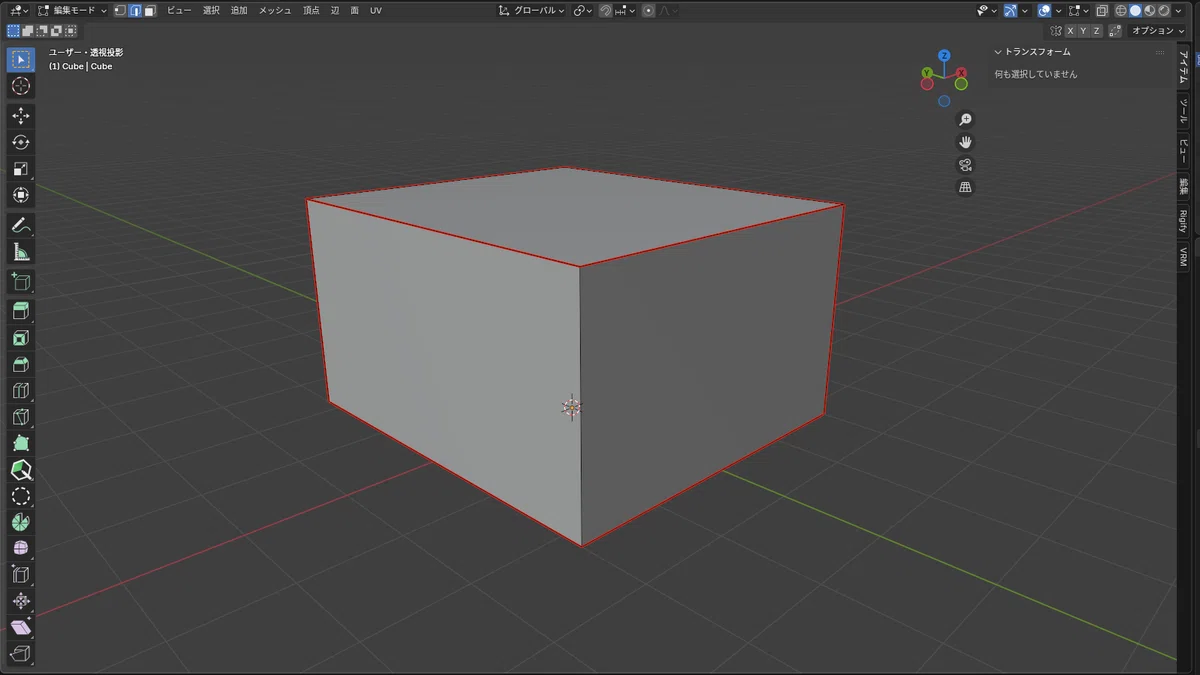Toggle X axis mirror
Image resolution: width=1200 pixels, height=675 pixels.
click(1071, 31)
